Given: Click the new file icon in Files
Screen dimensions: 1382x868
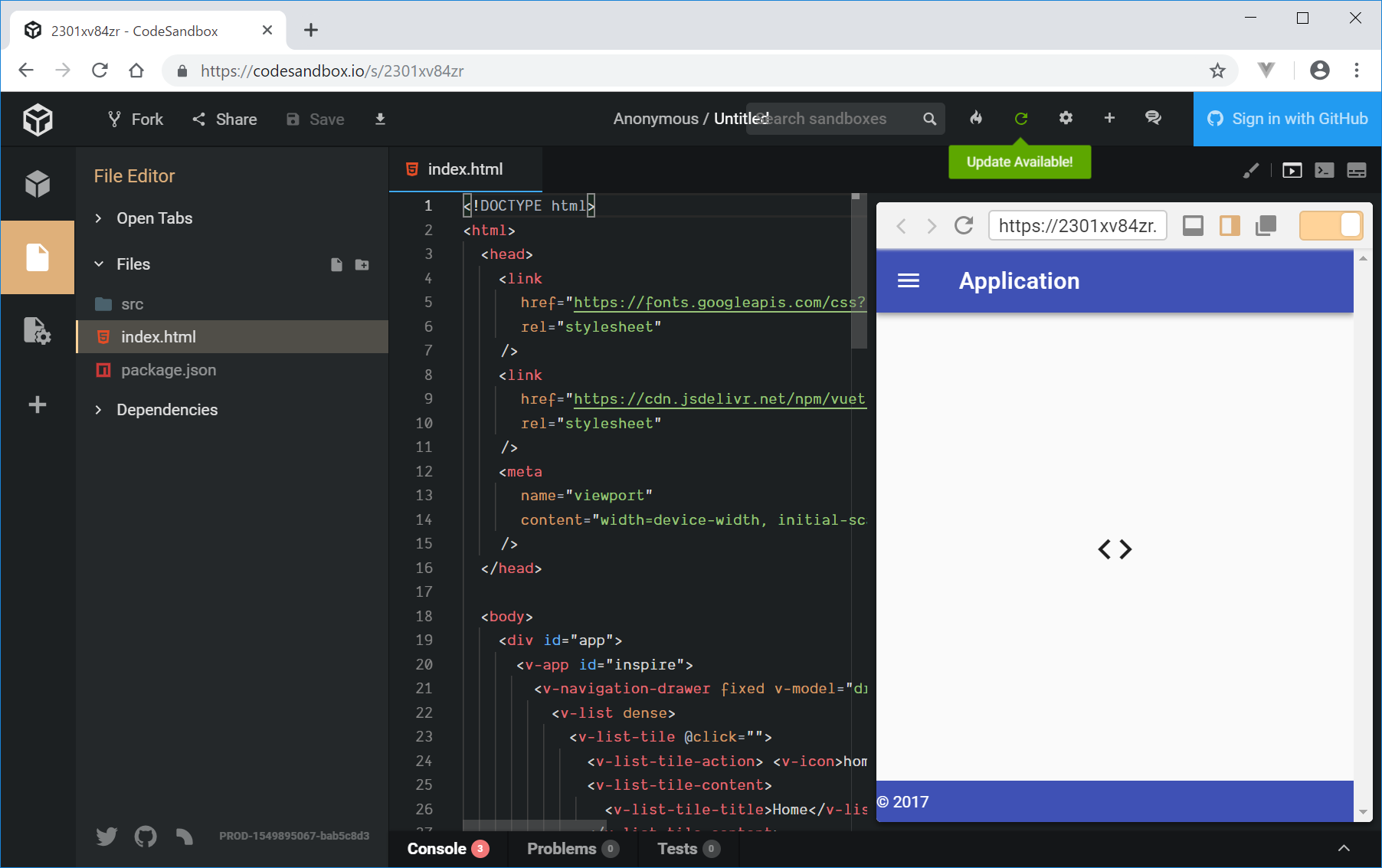Looking at the screenshot, I should coord(336,264).
